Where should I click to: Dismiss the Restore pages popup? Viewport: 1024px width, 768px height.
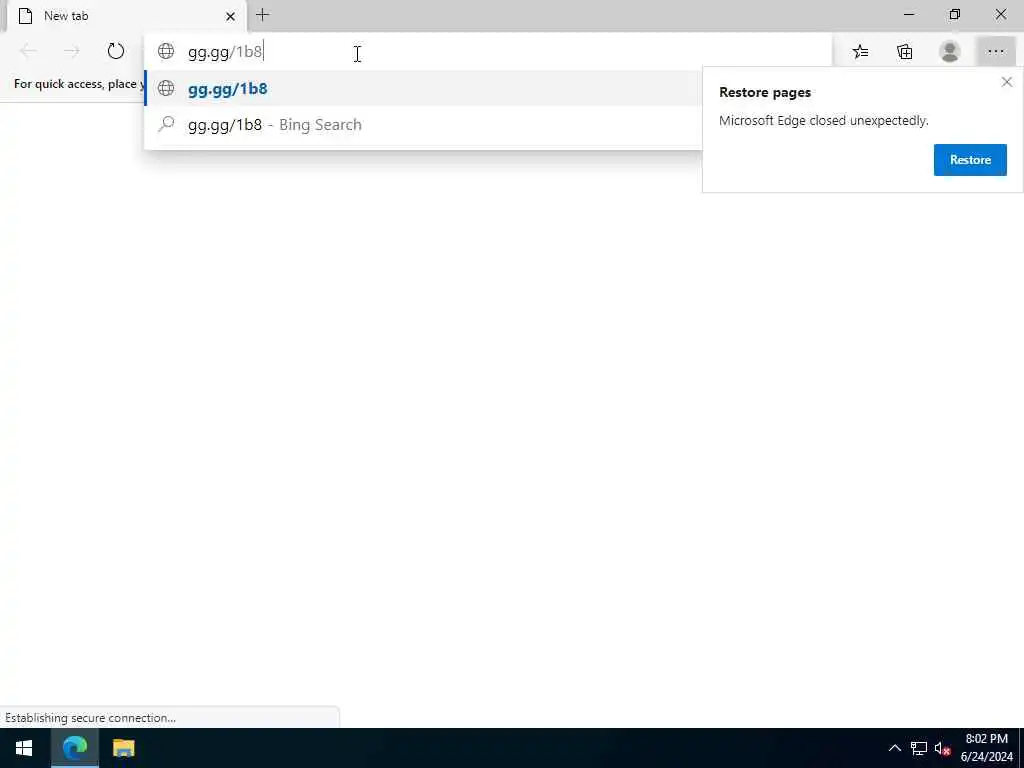1006,82
